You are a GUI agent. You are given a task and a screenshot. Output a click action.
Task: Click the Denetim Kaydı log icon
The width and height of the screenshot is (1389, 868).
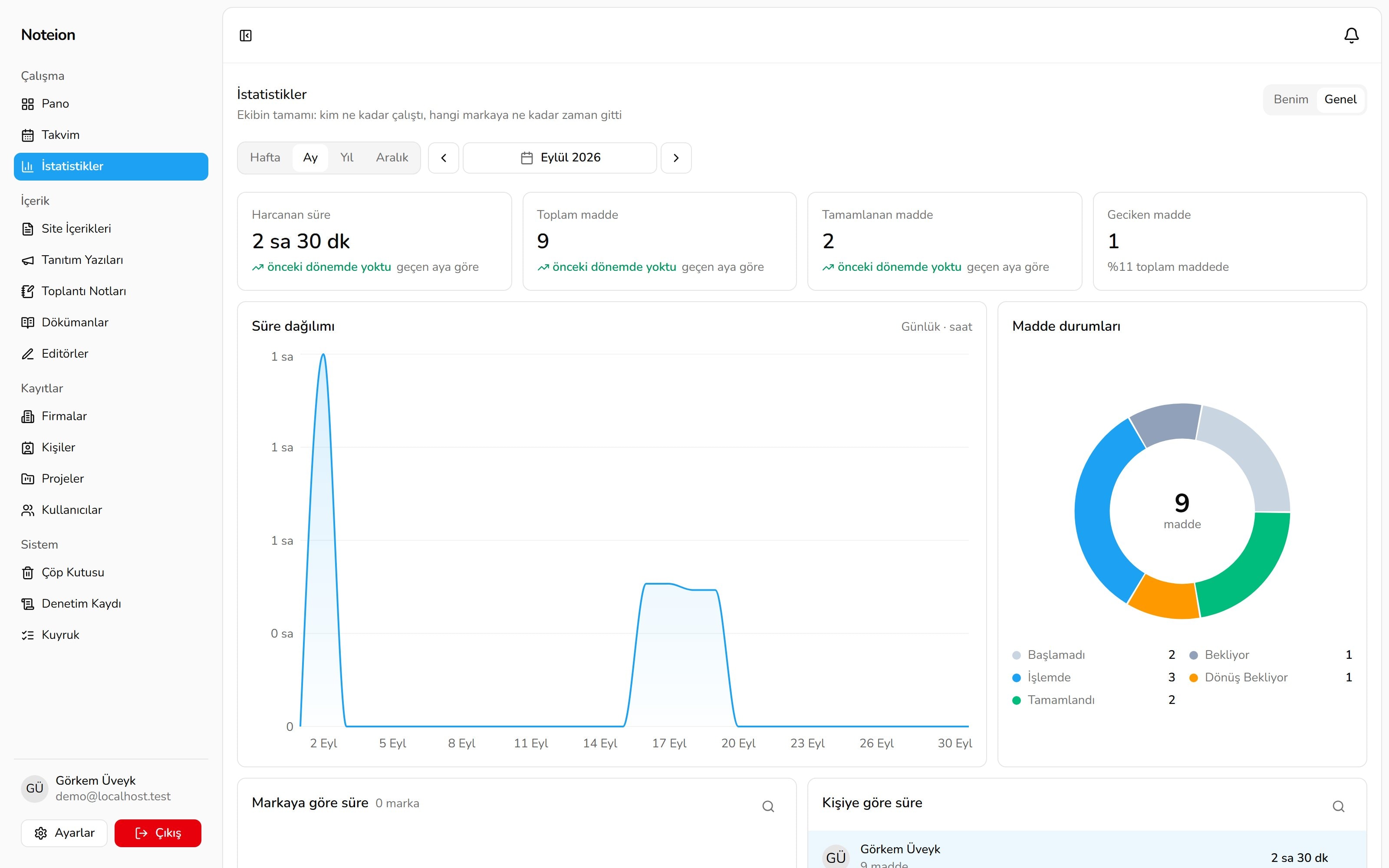coord(27,604)
